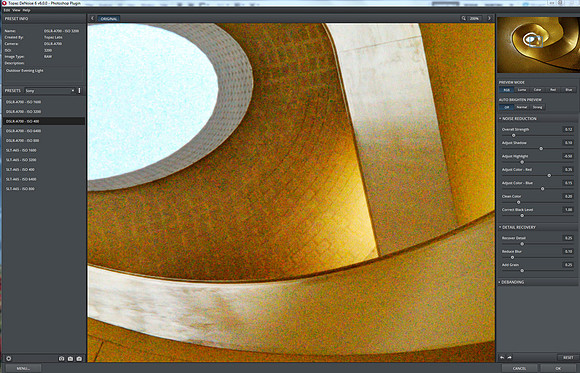Click the Correct Black Level slider handle
Image resolution: width=580 pixels, height=373 pixels.
click(x=522, y=216)
